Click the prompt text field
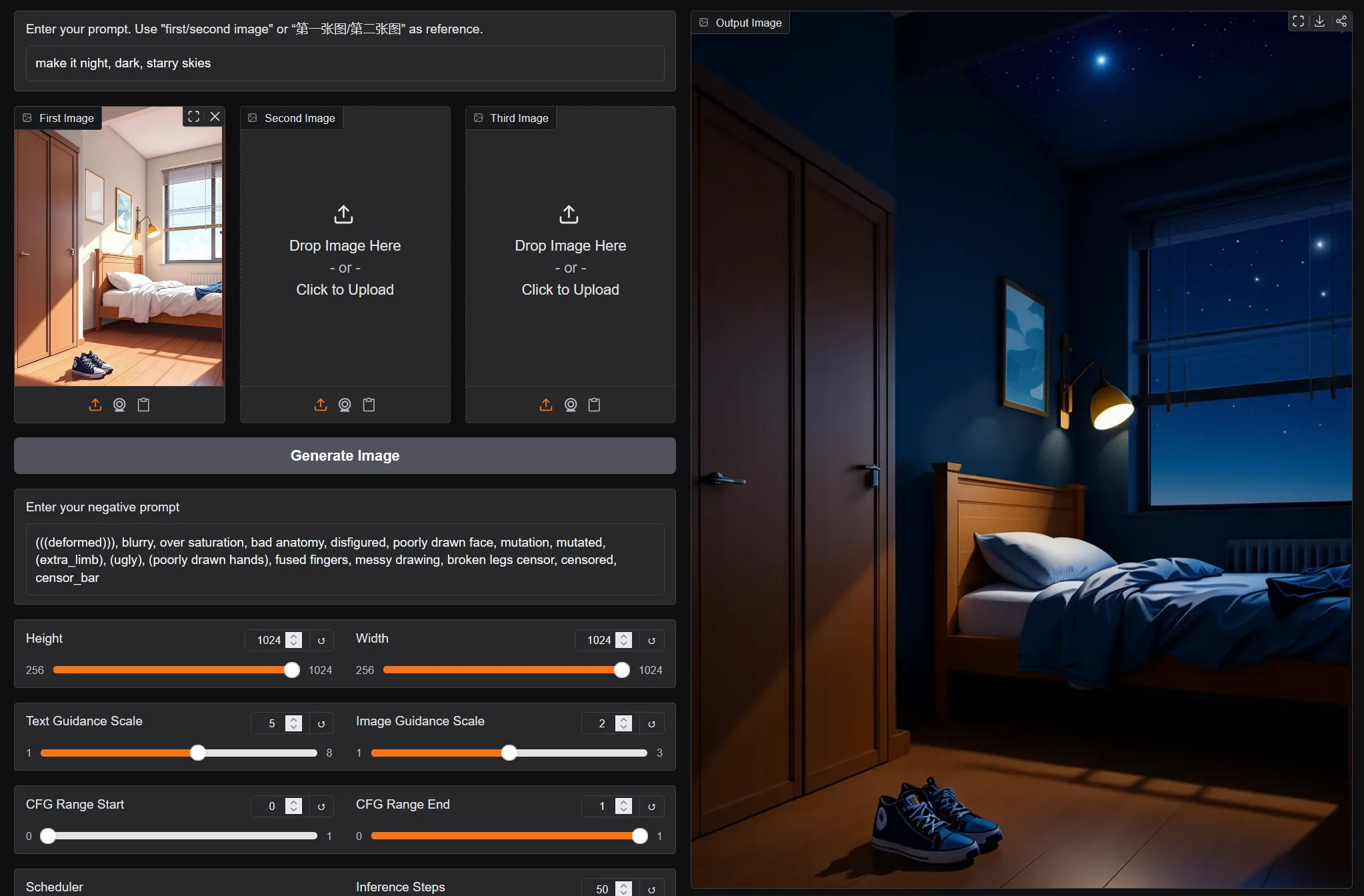Image resolution: width=1364 pixels, height=896 pixels. pos(345,63)
